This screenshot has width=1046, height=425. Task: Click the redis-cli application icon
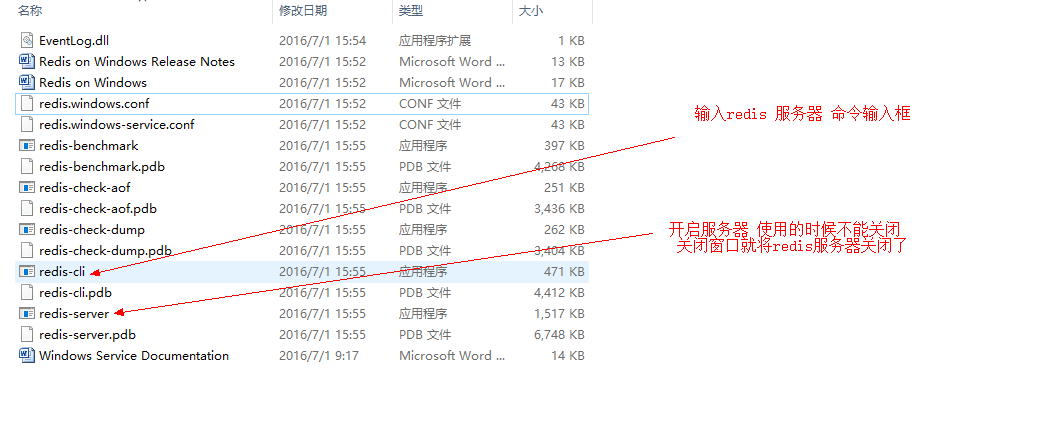[x=27, y=272]
